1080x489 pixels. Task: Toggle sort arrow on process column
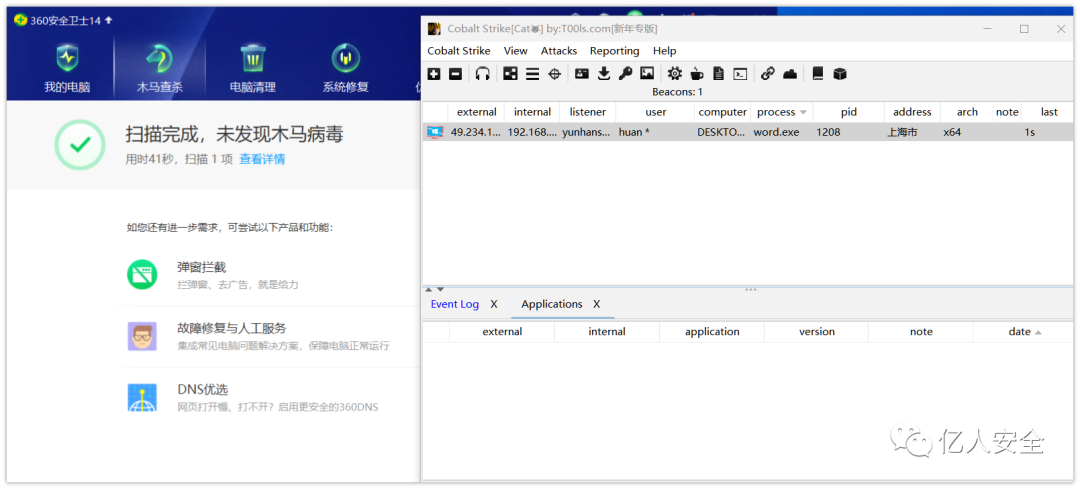pyautogui.click(x=803, y=112)
